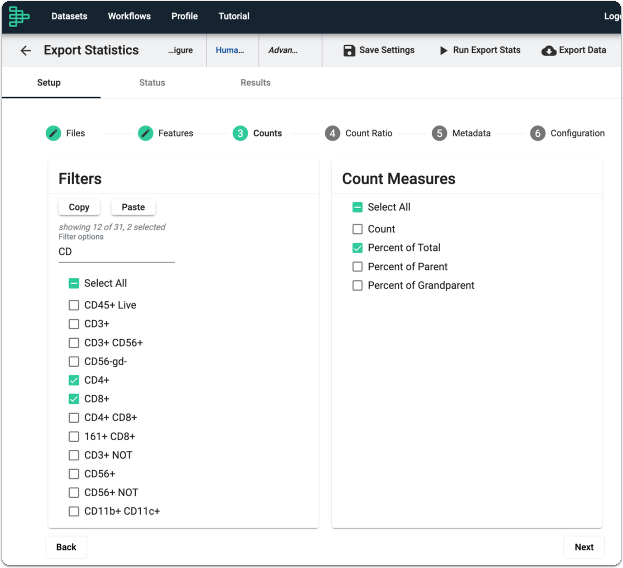Click the back arrow beside Export Statistics

[x=25, y=50]
